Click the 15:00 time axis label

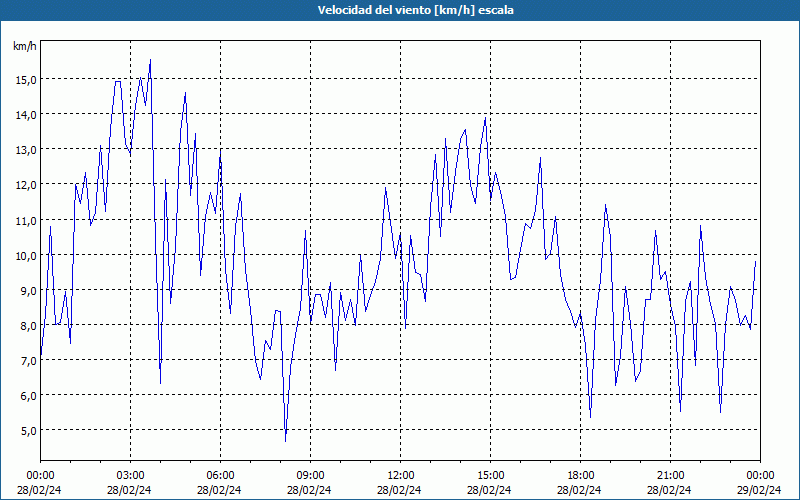(x=490, y=476)
